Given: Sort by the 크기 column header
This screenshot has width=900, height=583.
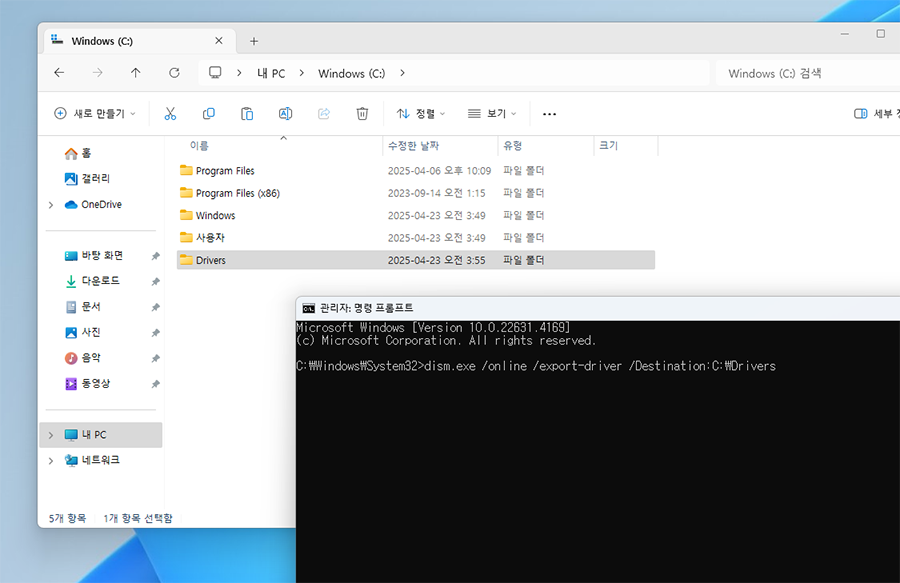Looking at the screenshot, I should point(626,146).
